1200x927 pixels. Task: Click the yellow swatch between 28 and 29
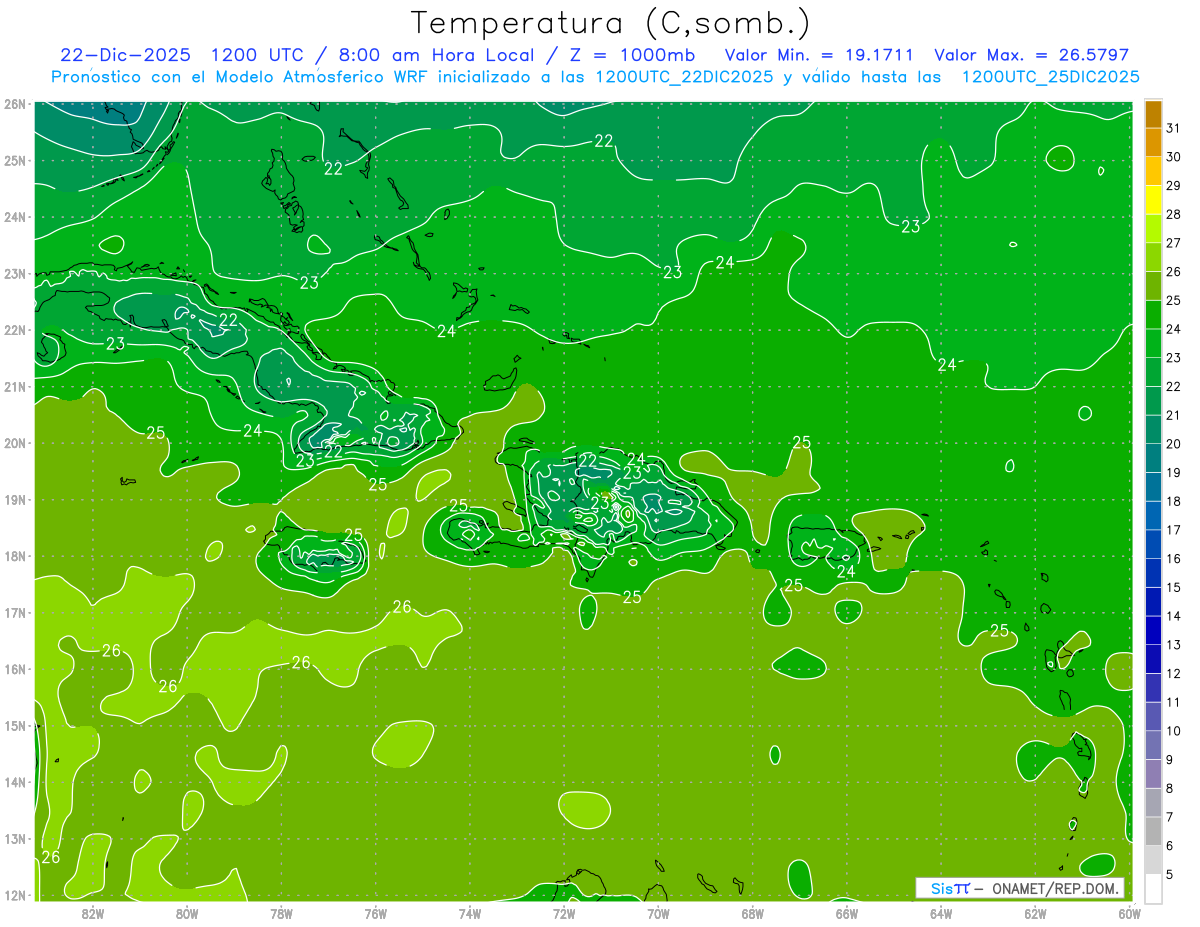(1153, 200)
